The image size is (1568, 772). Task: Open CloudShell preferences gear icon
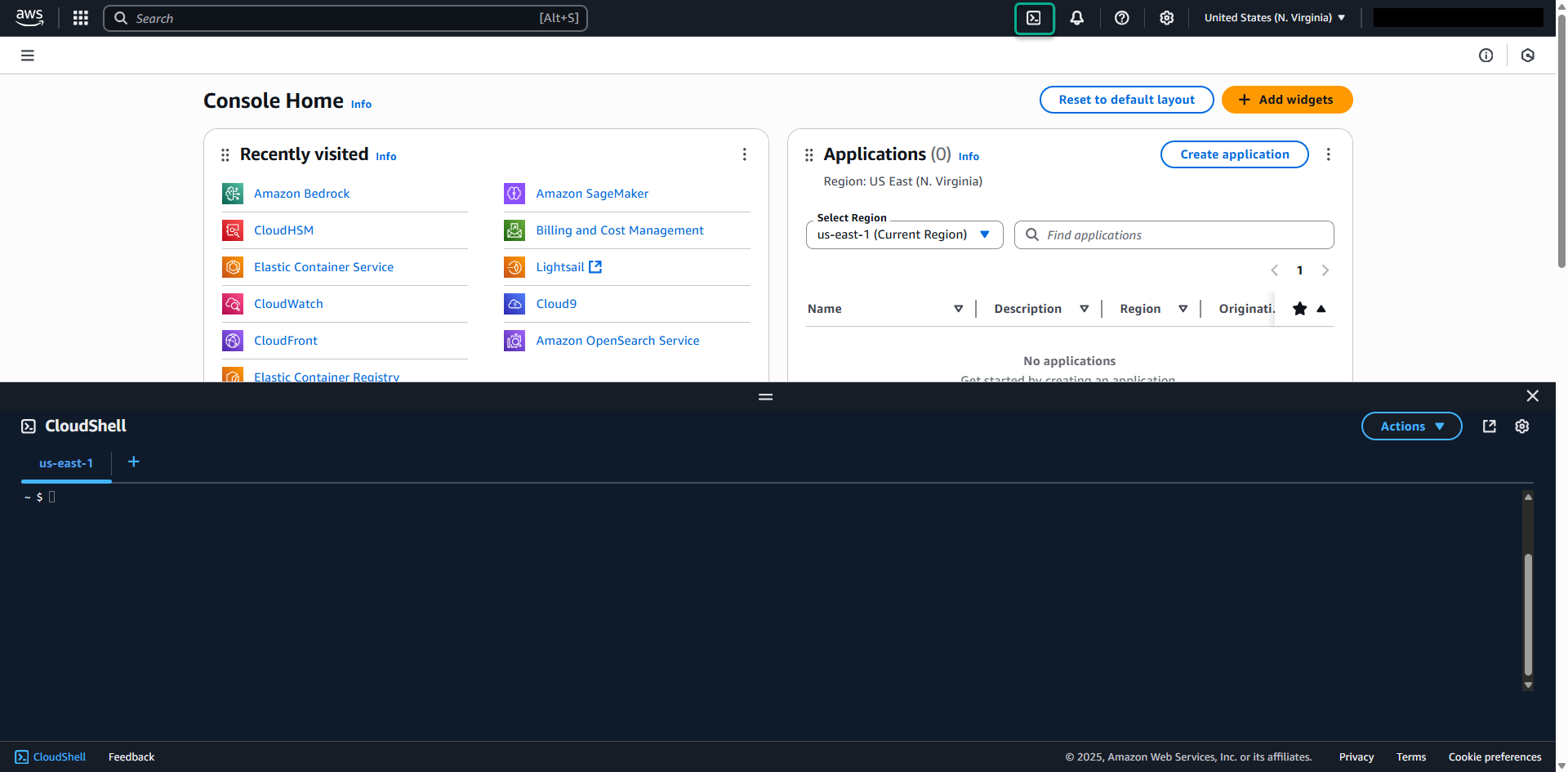coord(1522,426)
